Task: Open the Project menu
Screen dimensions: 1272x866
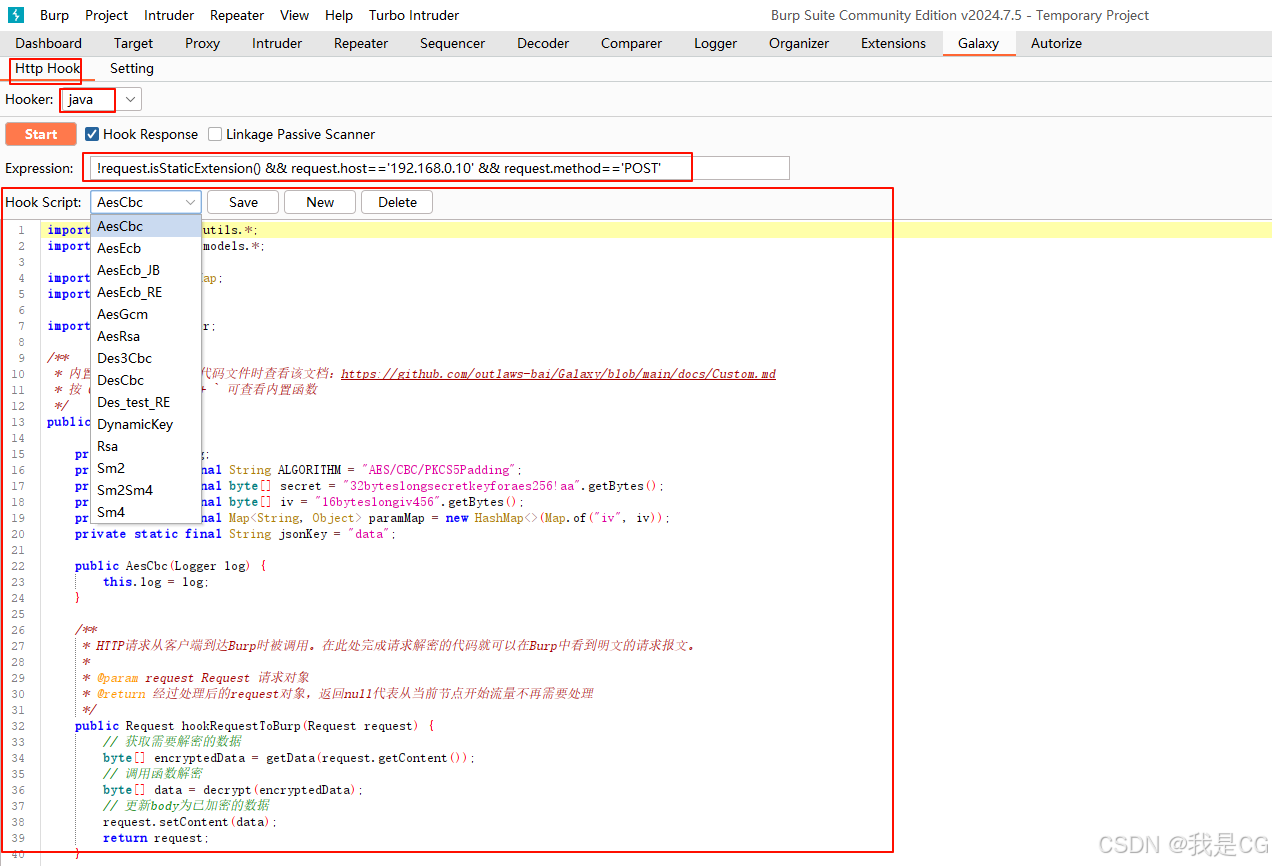Action: point(107,15)
